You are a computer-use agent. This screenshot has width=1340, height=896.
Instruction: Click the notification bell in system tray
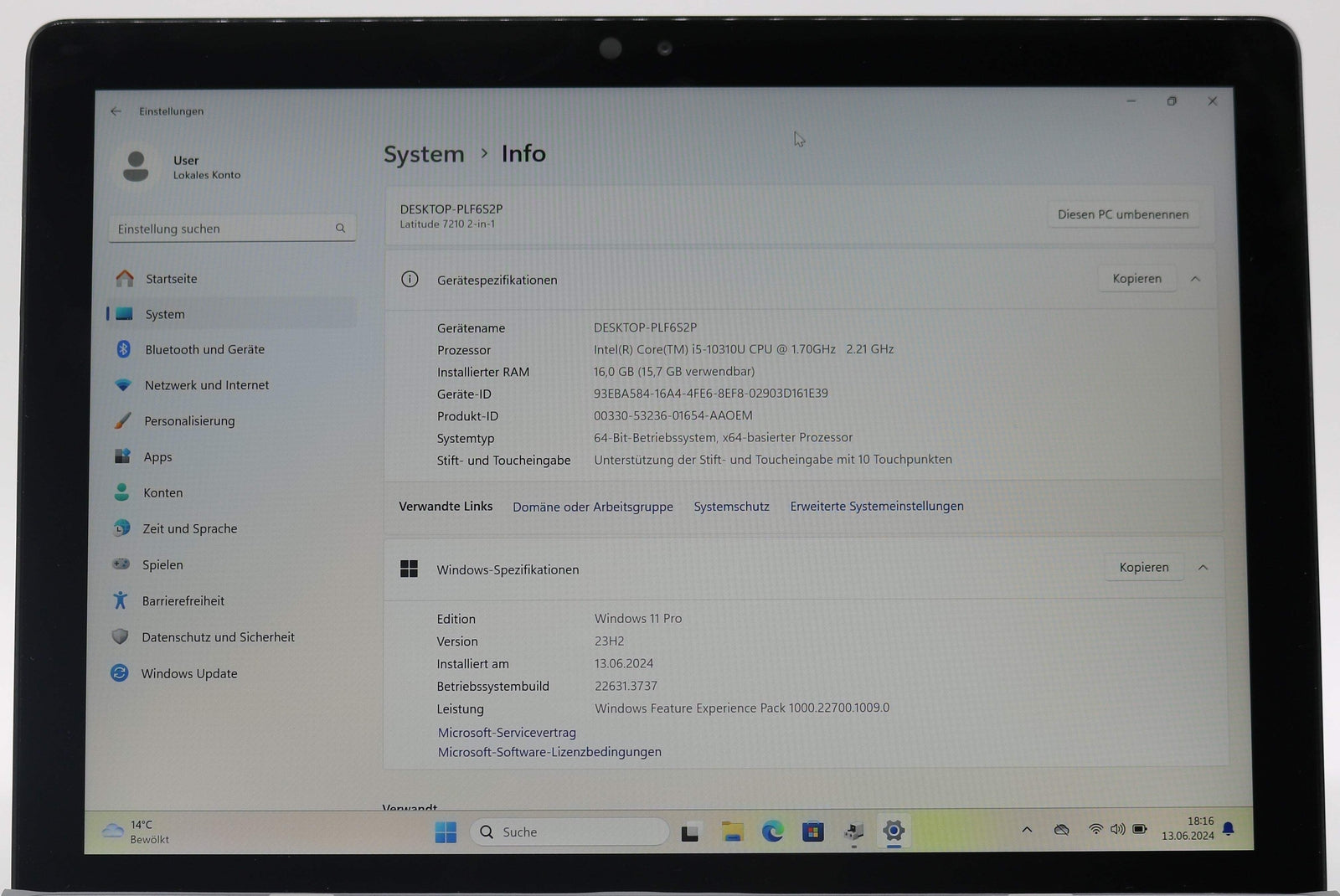click(x=1229, y=829)
